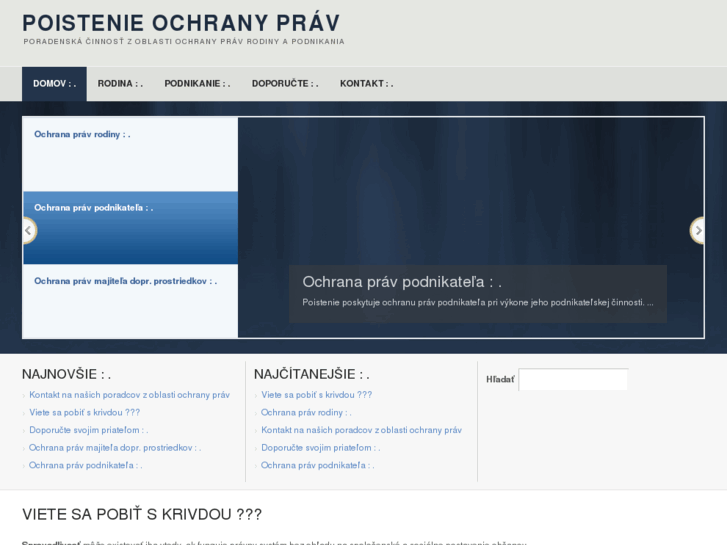Select slider tab Ochrana práv majiteľa dopr. prostriedkov
The height and width of the screenshot is (545, 727).
click(130, 301)
